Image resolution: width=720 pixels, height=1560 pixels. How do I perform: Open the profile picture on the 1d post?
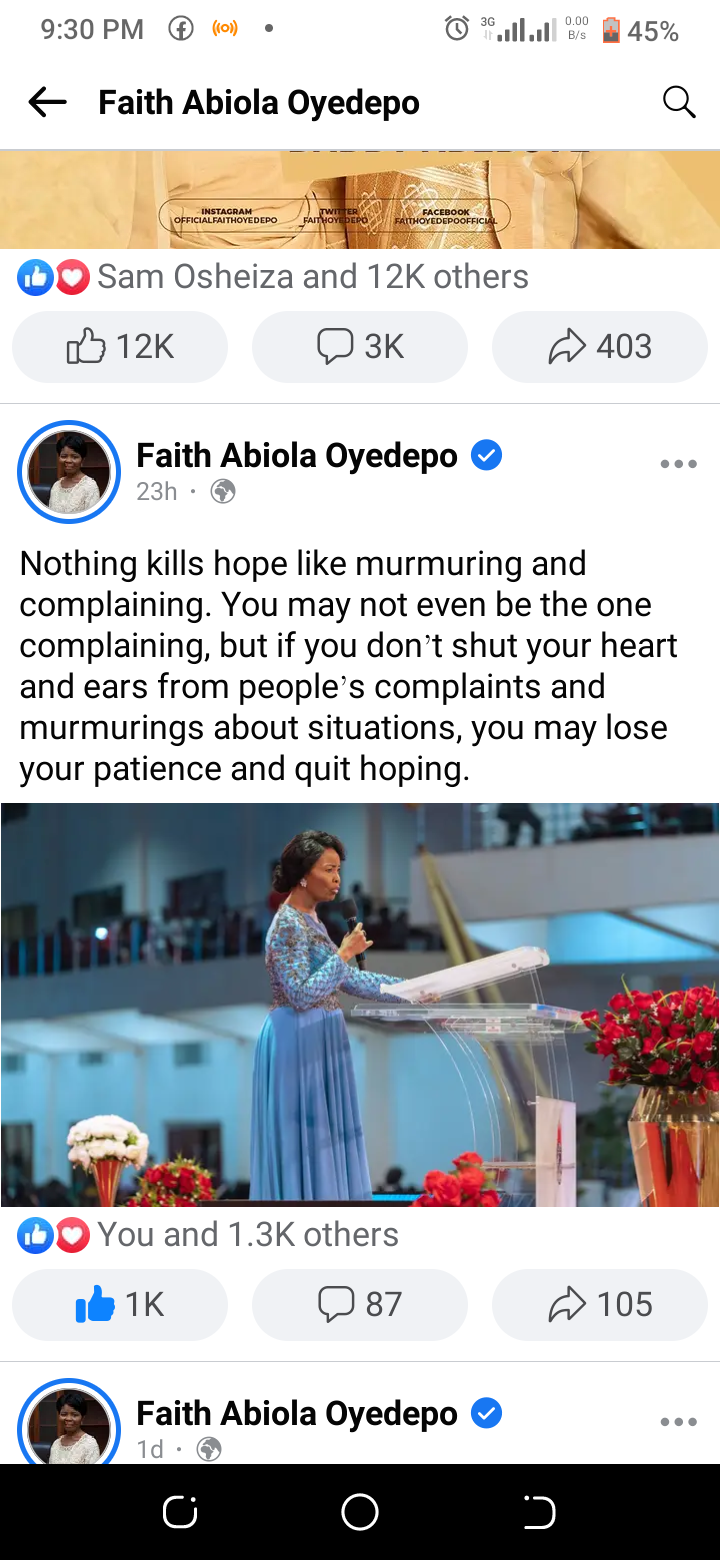click(69, 1422)
